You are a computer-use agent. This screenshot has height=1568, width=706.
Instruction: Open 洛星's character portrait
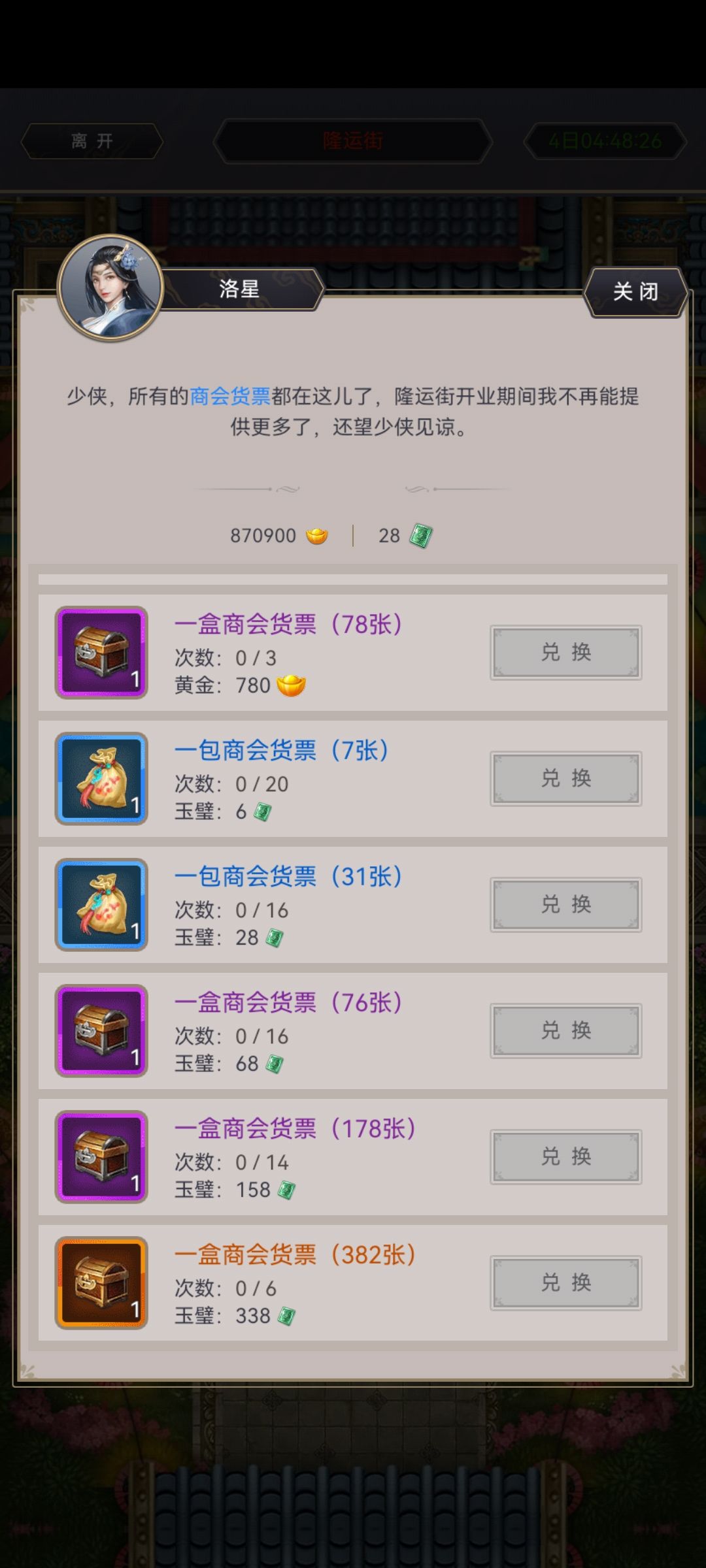click(110, 287)
